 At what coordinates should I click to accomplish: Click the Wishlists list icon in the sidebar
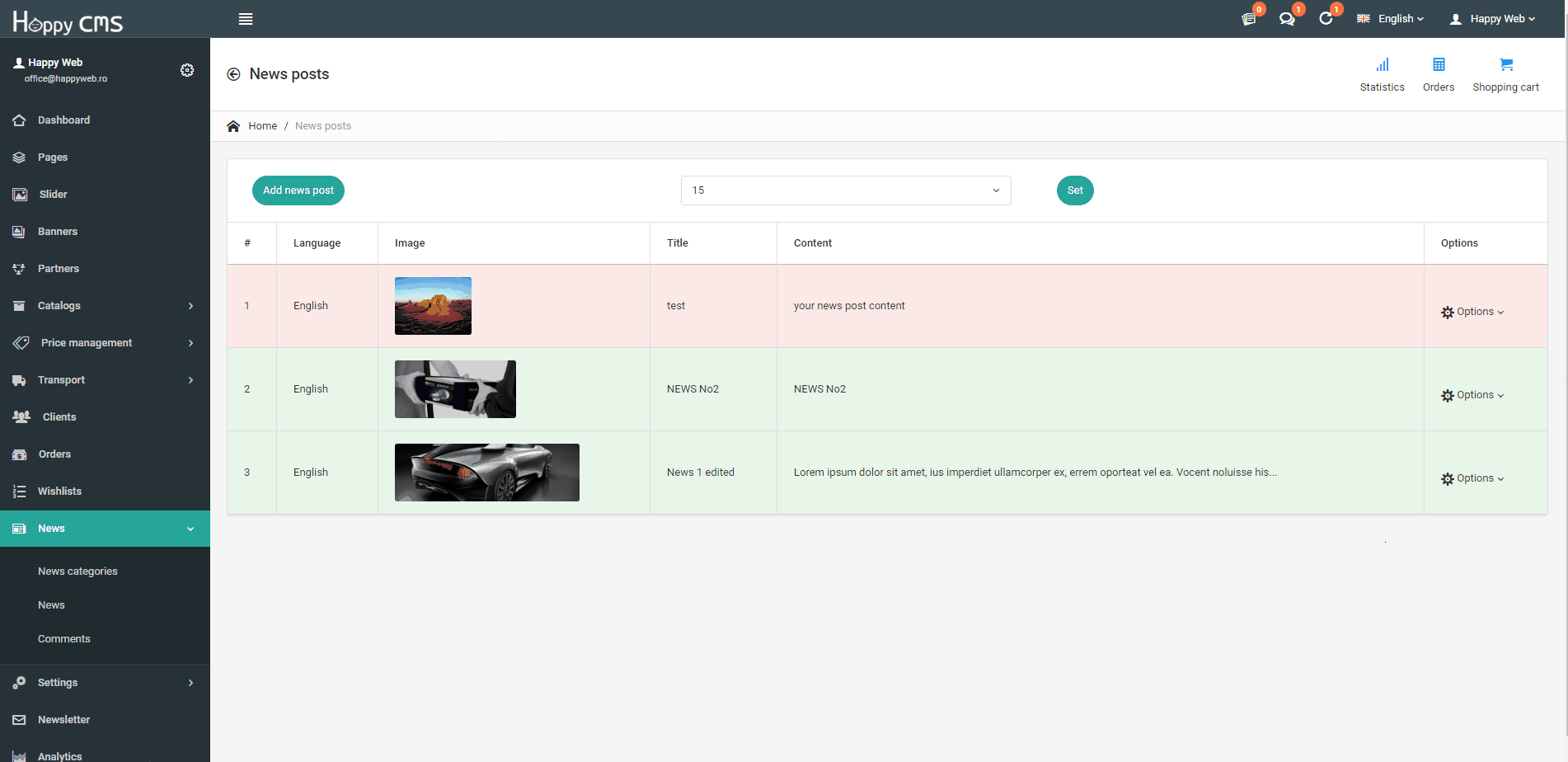19,492
